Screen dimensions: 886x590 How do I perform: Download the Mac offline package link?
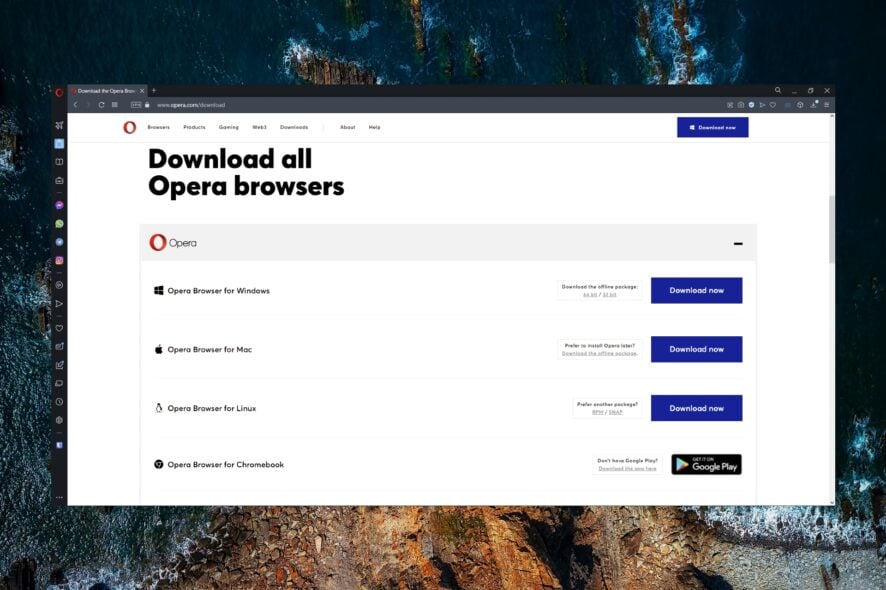coord(600,354)
